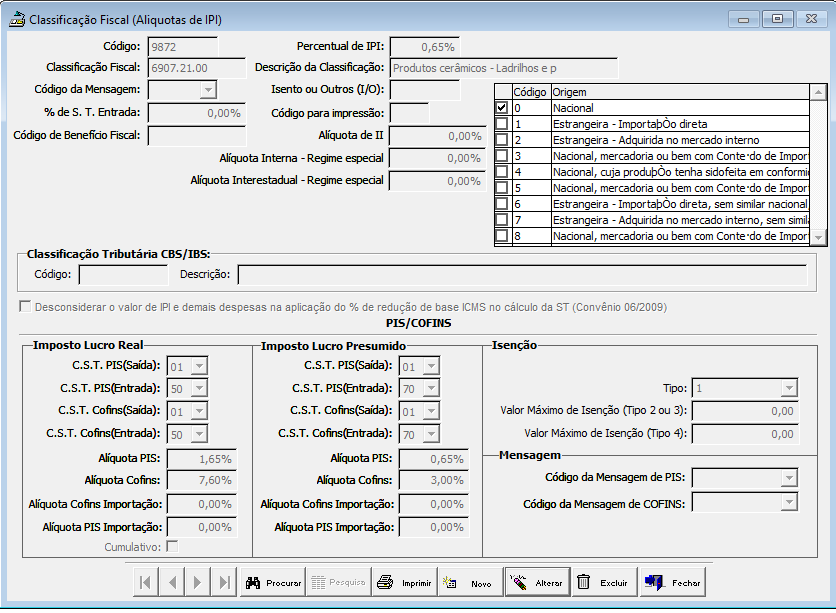Click the Origem column header
Image resolution: width=836 pixels, height=613 pixels.
pos(680,92)
